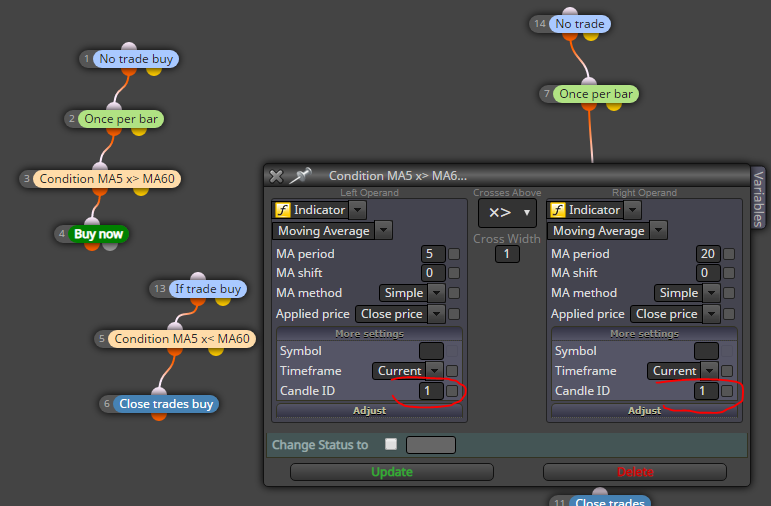Select Once per bar block 7
The height and width of the screenshot is (506, 771).
tap(596, 94)
